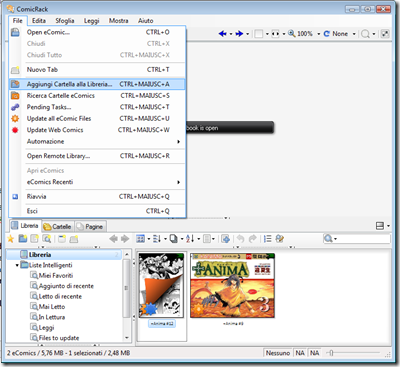Select Aggiunto di recente list
The width and height of the screenshot is (400, 367).
coord(66,286)
